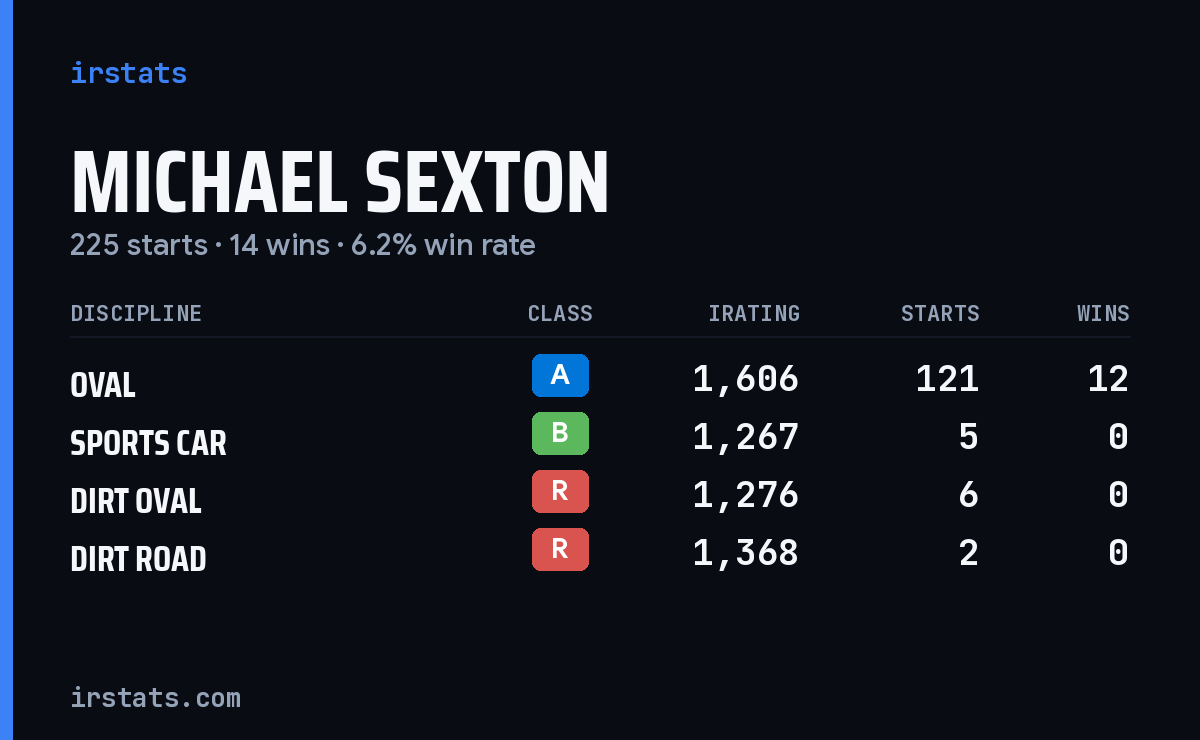The image size is (1200, 740).
Task: Click the red R badge in Dirt Oval row
Action: [560, 491]
